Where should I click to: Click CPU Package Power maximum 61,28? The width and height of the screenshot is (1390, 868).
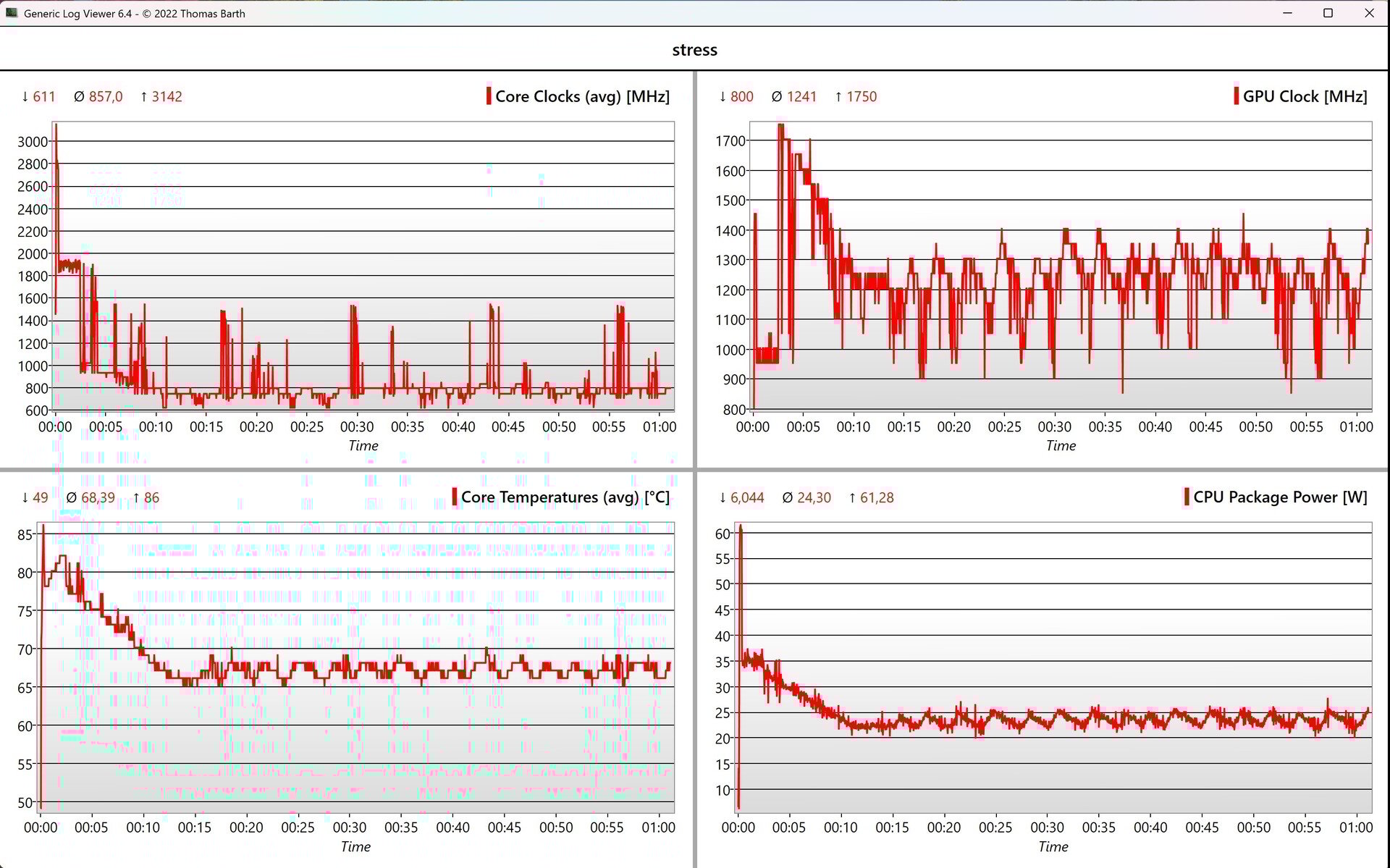click(x=877, y=497)
